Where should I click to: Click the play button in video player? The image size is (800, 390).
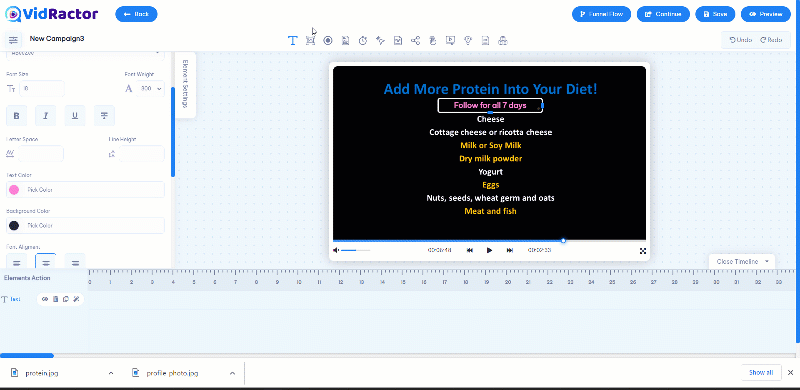tap(489, 250)
